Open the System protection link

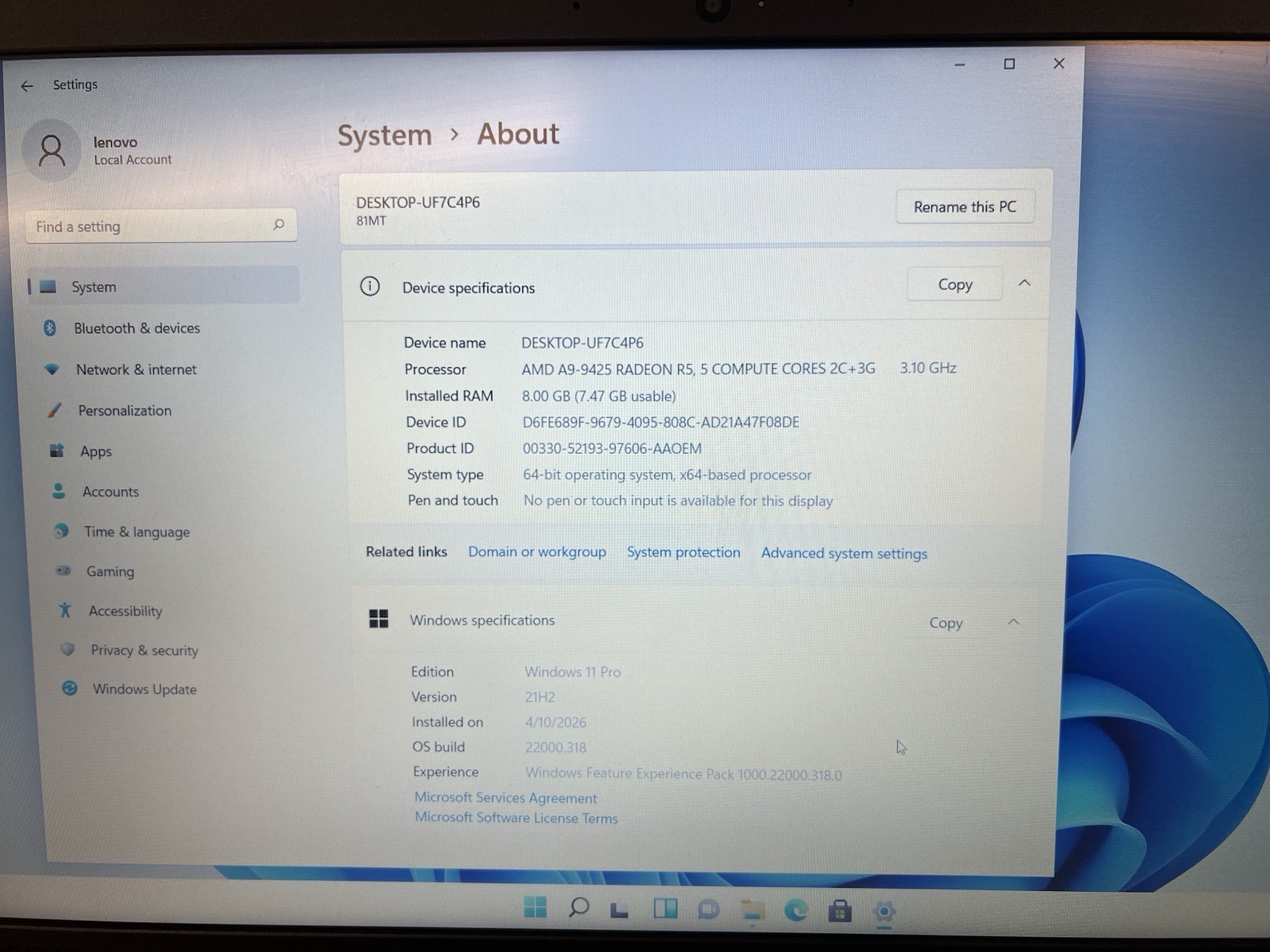[683, 552]
